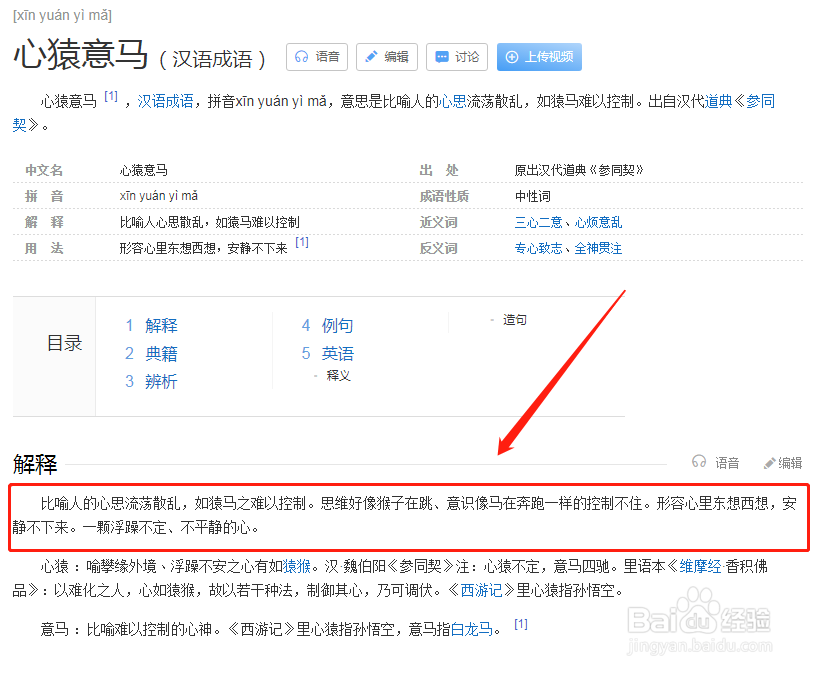This screenshot has width=818, height=674.
Task: Open the 汉语成语 link
Action: tap(163, 101)
